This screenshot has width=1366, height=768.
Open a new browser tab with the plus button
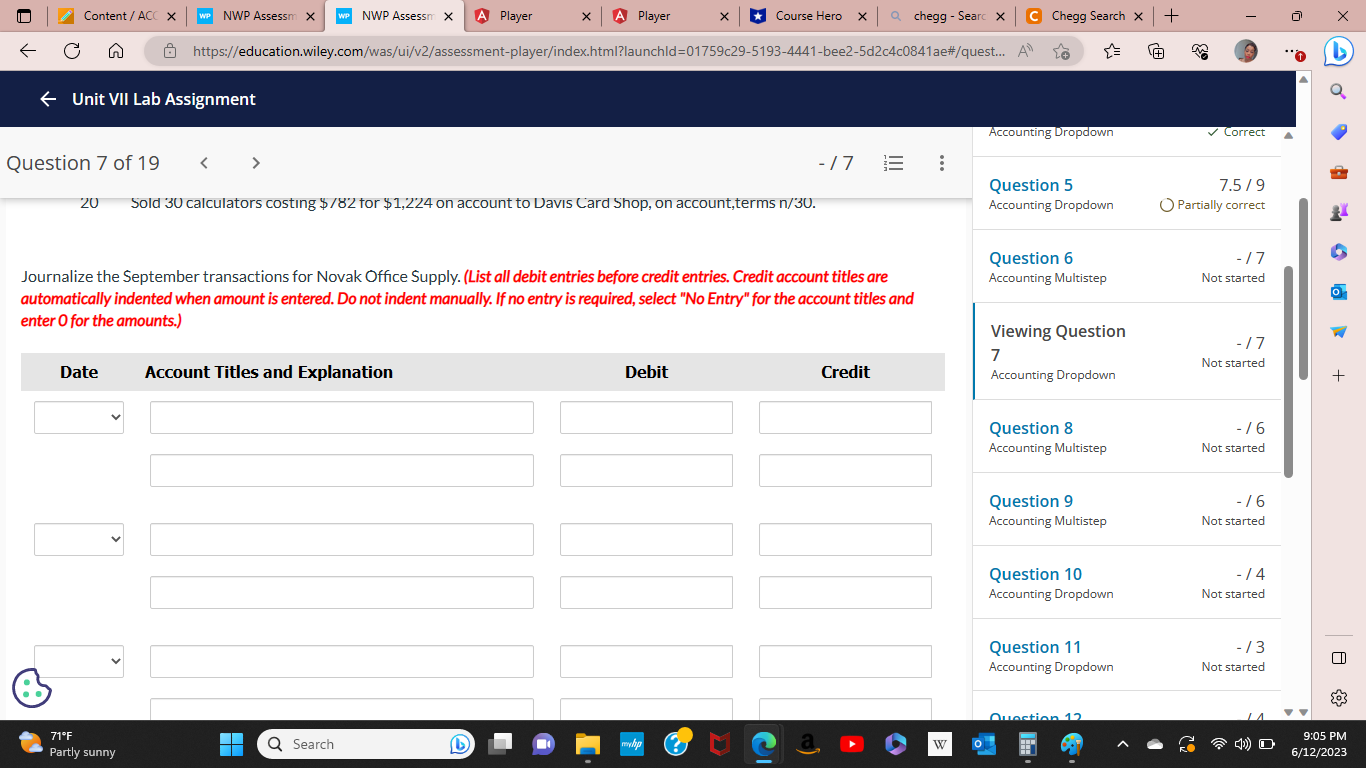coord(1172,16)
